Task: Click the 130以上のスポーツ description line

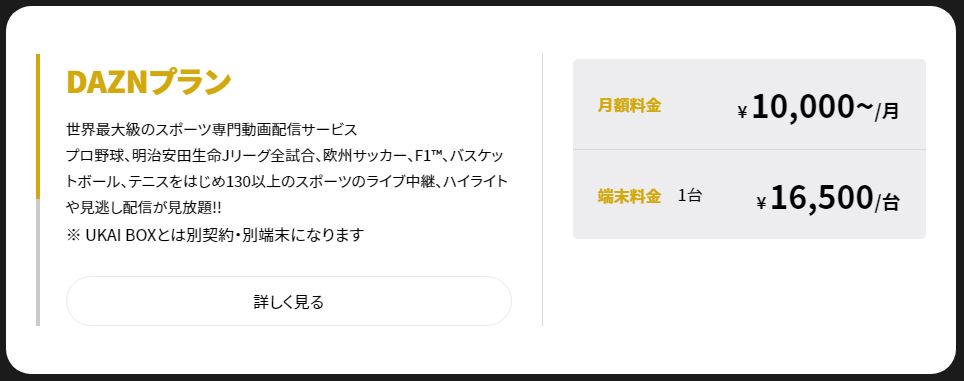Action: (287, 182)
